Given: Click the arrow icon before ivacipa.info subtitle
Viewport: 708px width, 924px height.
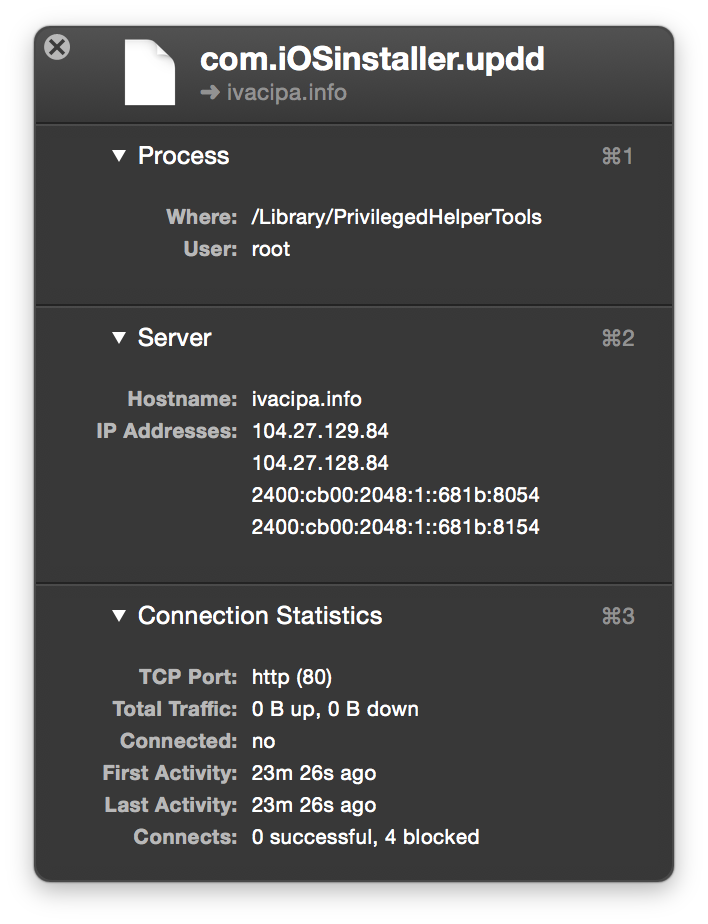Looking at the screenshot, I should coord(209,93).
